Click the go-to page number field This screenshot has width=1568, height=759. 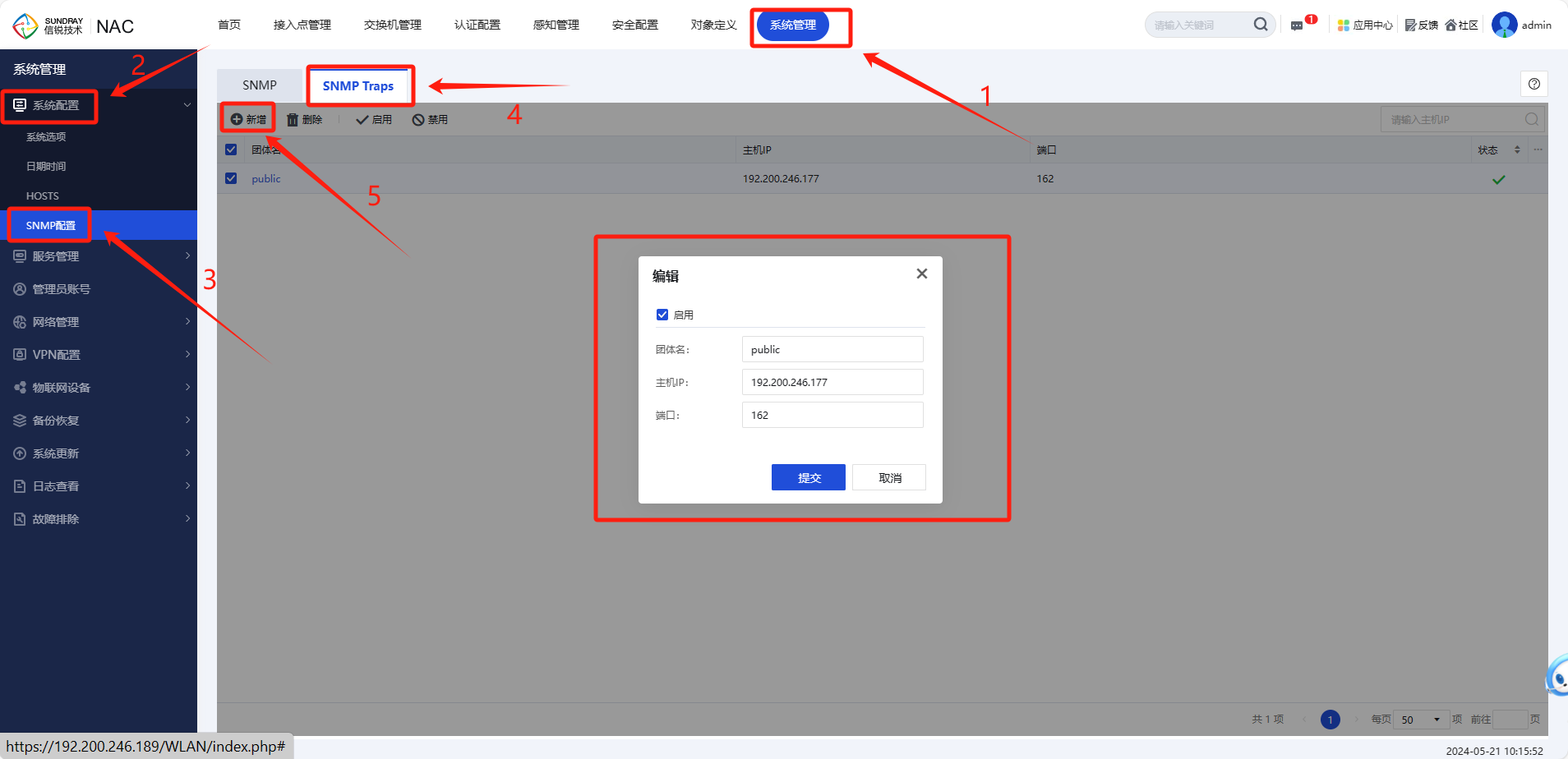pos(1510,720)
